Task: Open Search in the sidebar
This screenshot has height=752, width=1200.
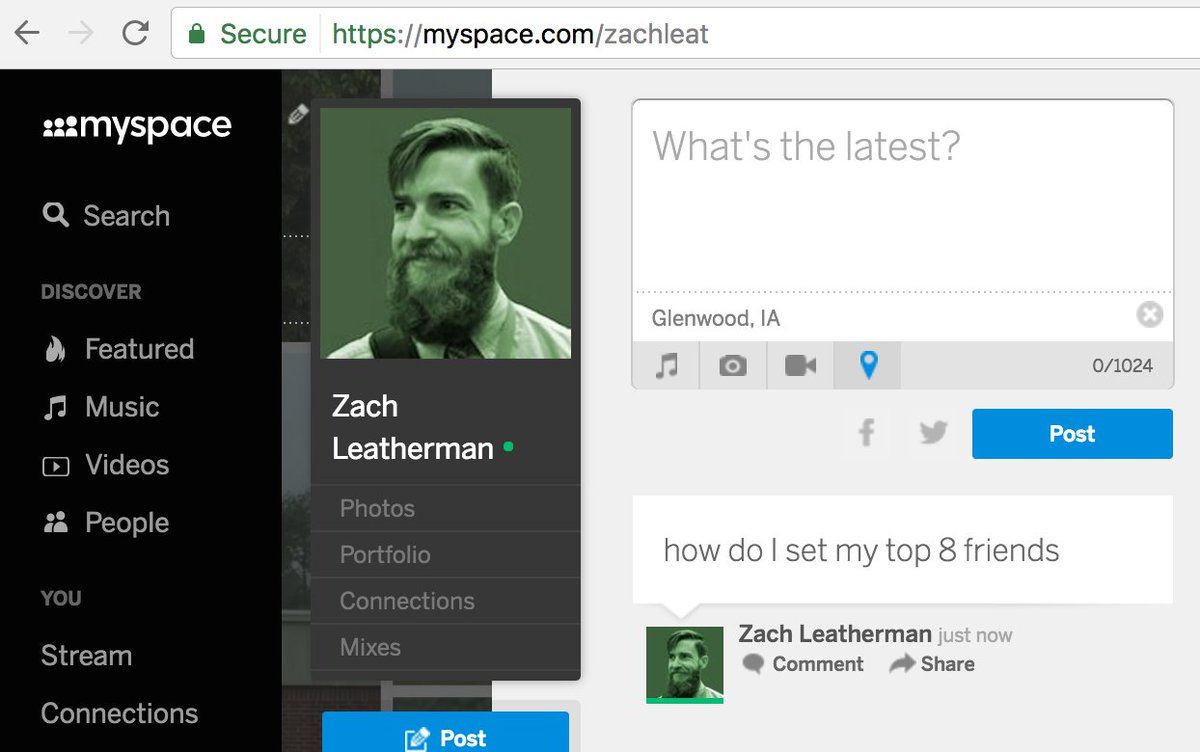Action: point(106,215)
